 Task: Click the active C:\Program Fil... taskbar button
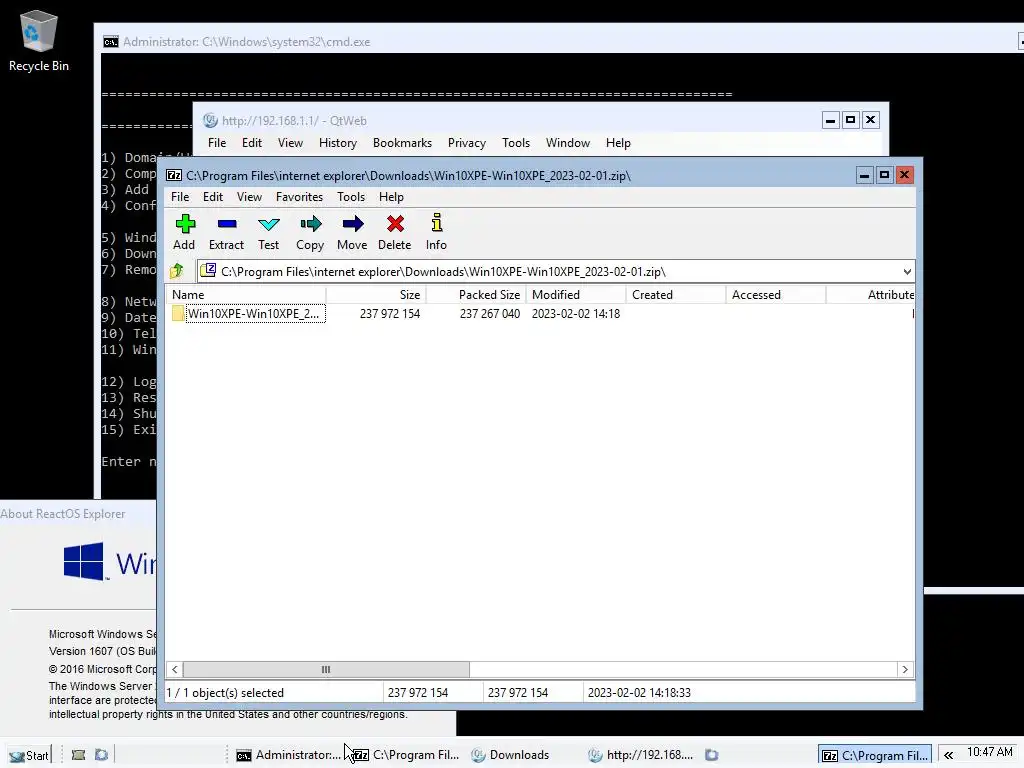(x=874, y=756)
